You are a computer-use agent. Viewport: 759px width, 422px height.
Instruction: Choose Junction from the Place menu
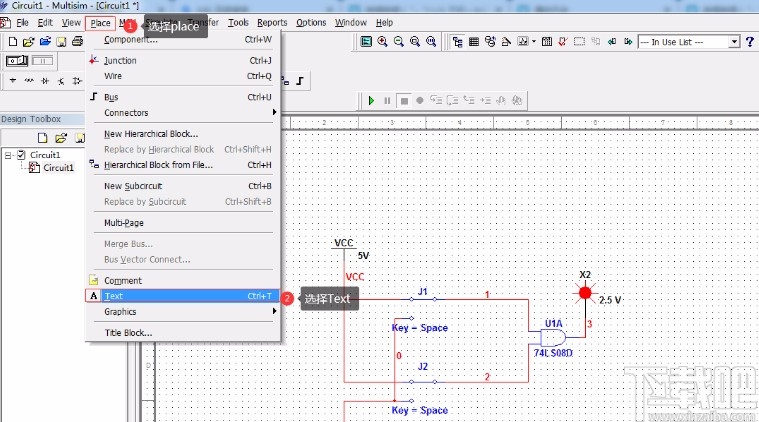(184, 60)
